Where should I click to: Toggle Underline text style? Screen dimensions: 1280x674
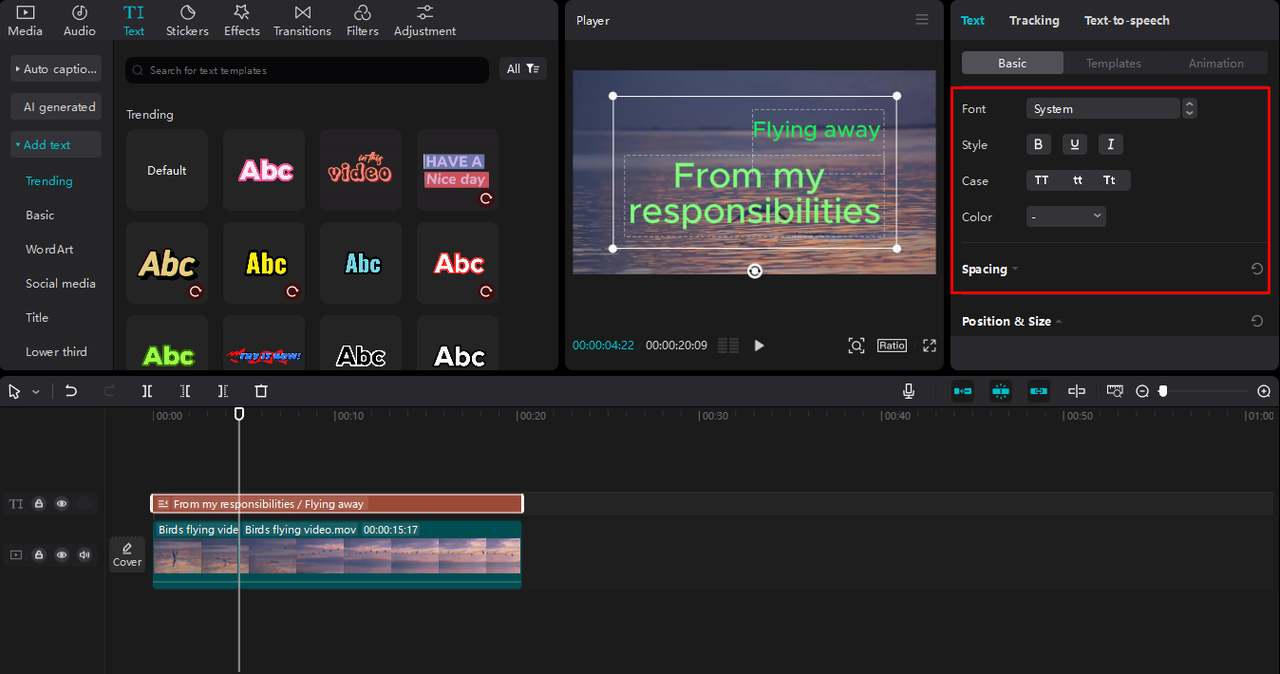tap(1074, 145)
